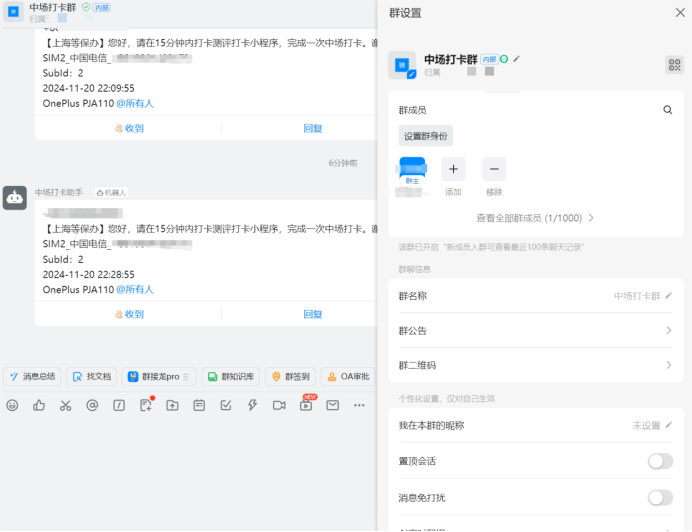Click 回复 on the latest robot message
692x532 pixels.
click(312, 314)
